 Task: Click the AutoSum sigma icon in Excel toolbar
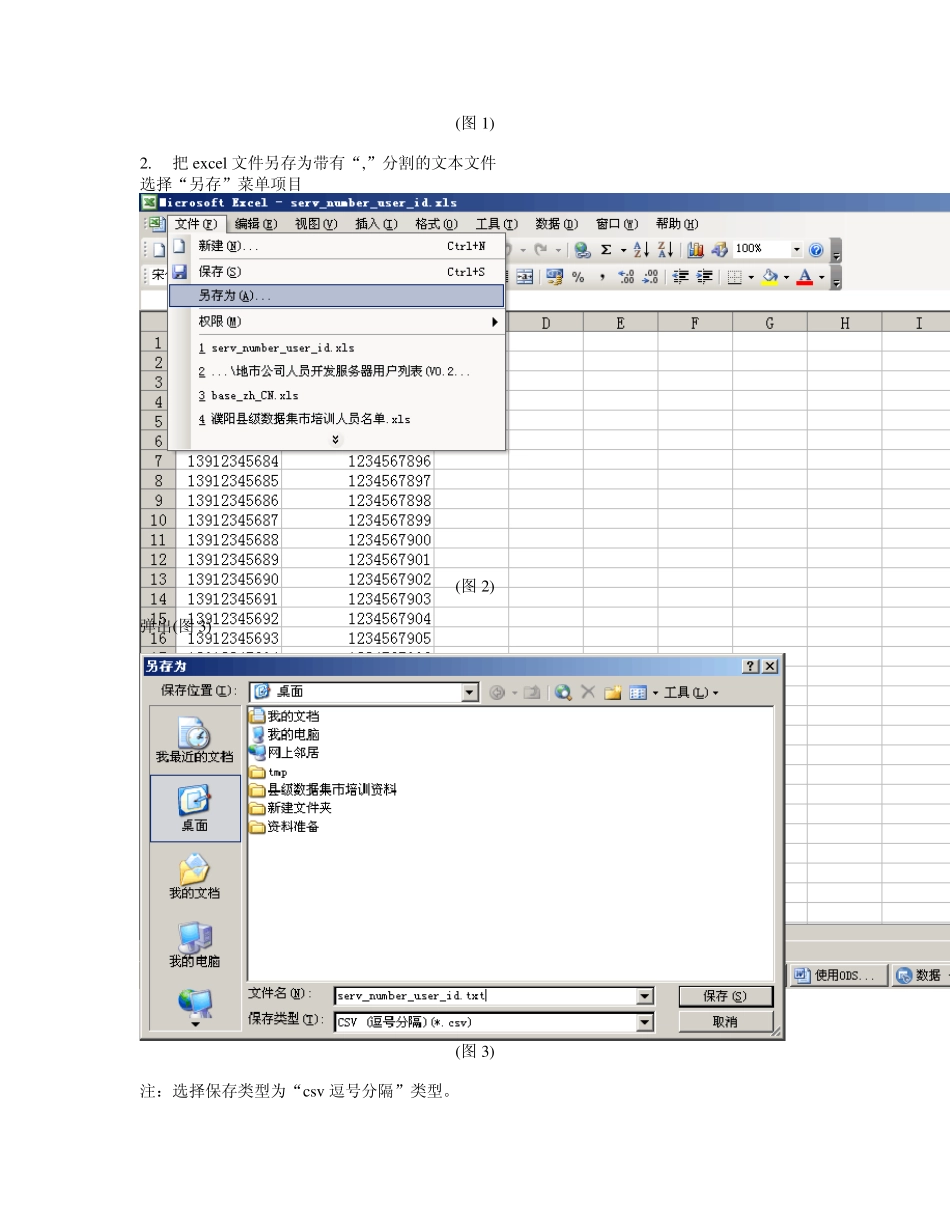pyautogui.click(x=606, y=250)
